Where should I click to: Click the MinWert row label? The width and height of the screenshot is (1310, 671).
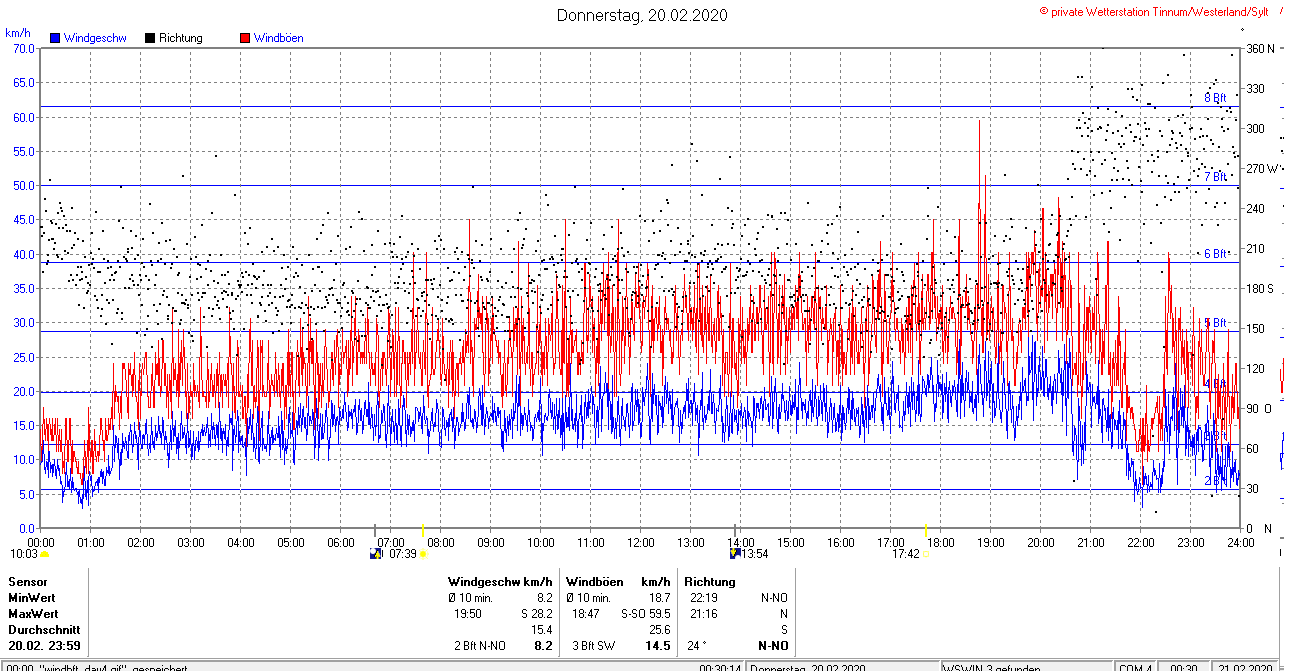(33, 597)
